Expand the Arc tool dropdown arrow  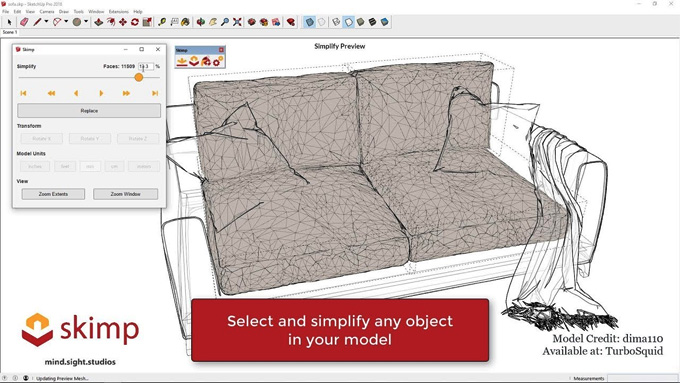66,22
